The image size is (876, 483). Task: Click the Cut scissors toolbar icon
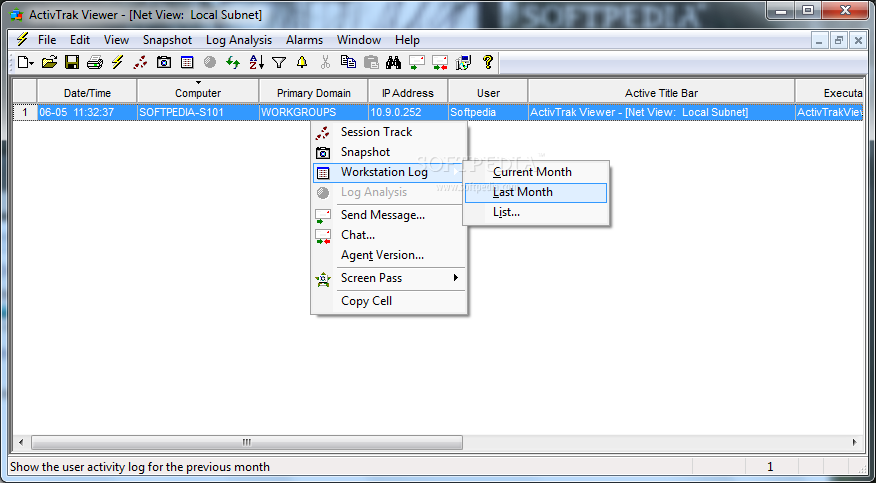[325, 62]
